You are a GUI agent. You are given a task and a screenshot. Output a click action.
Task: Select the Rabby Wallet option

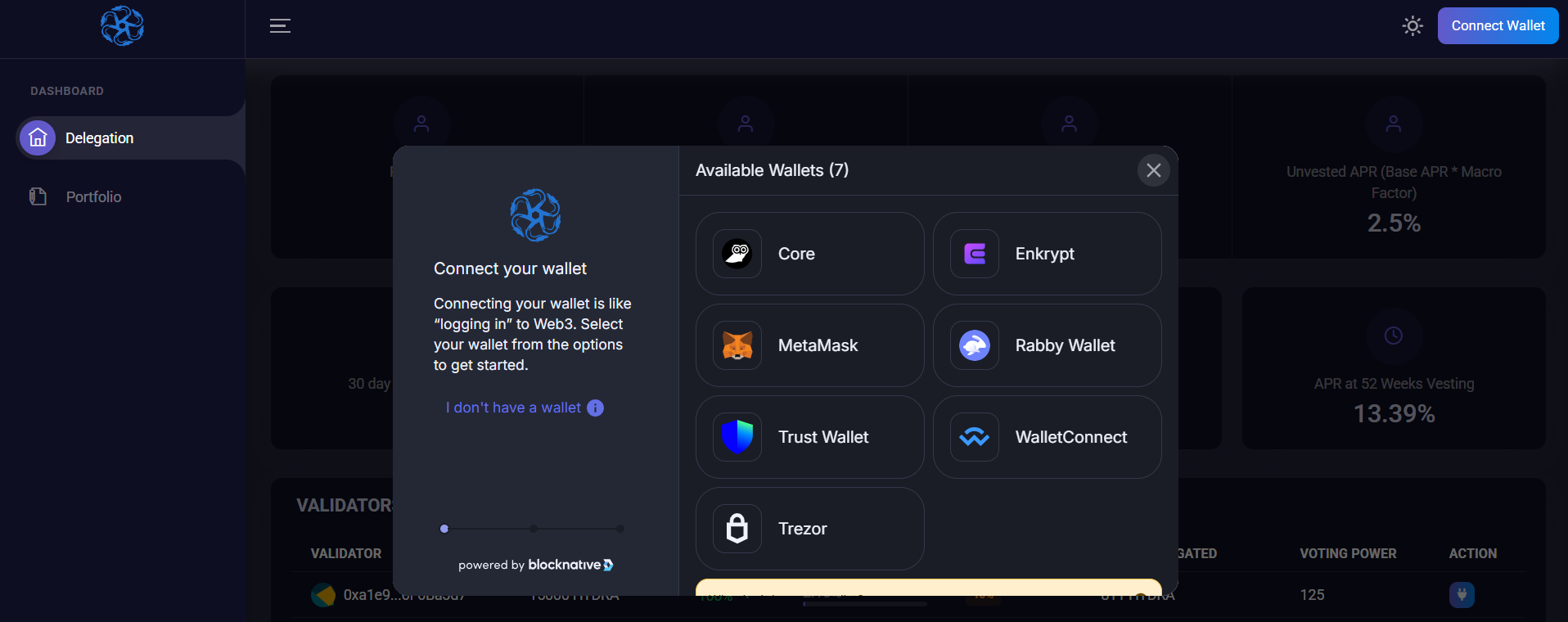(x=1047, y=345)
